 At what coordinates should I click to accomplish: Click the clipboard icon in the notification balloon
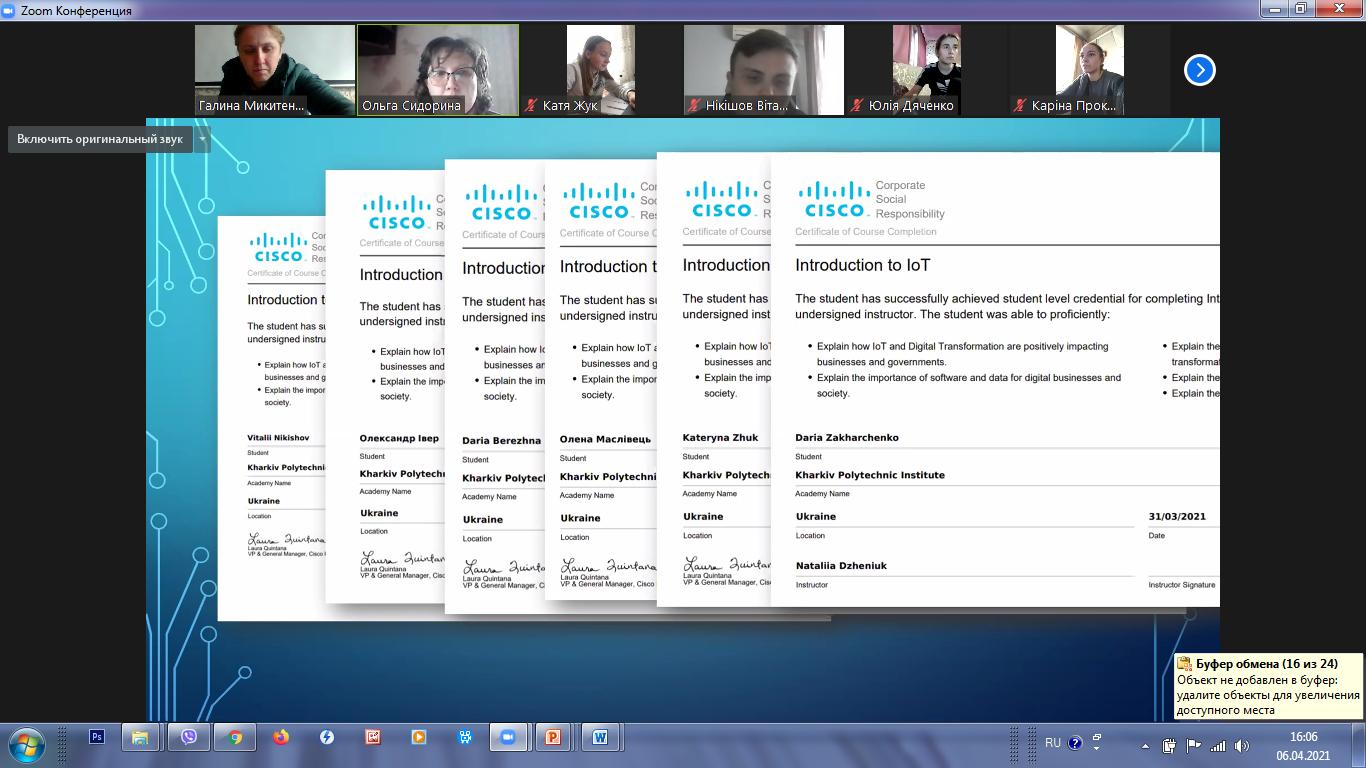[1184, 664]
